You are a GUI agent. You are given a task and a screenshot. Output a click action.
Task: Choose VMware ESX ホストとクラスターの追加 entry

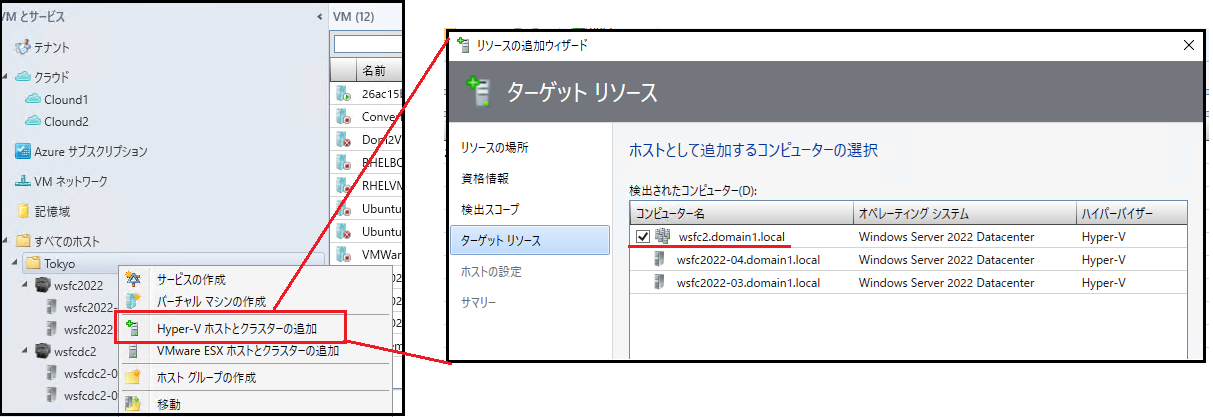pos(248,351)
